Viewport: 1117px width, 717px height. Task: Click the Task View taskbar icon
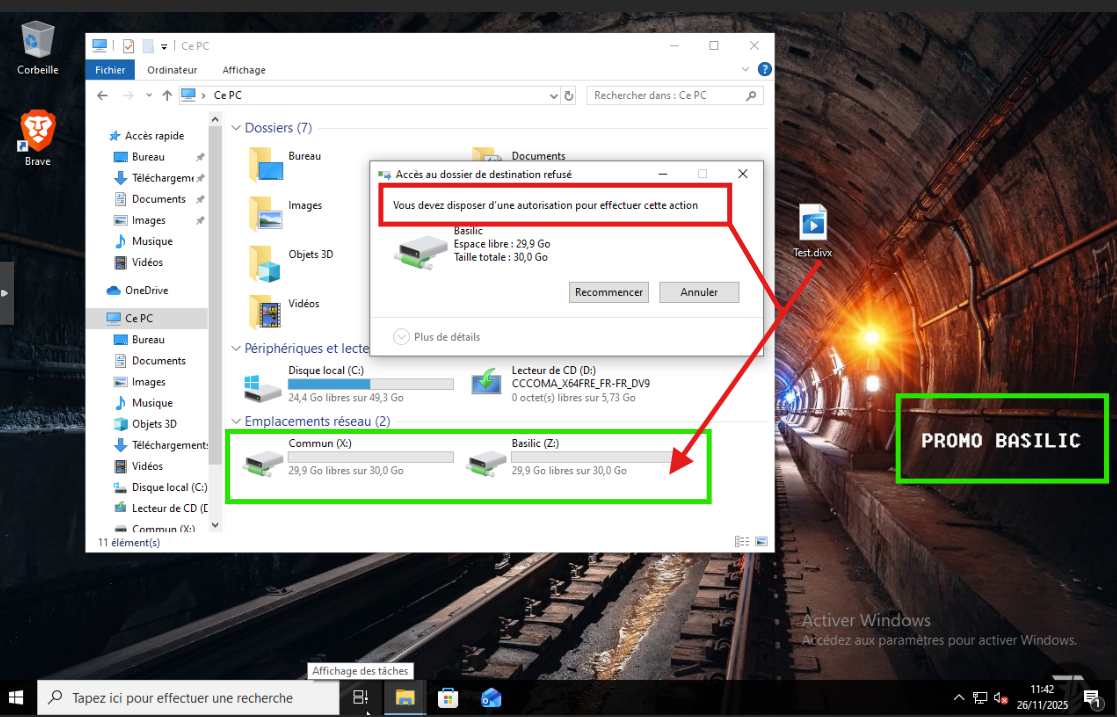tap(361, 698)
